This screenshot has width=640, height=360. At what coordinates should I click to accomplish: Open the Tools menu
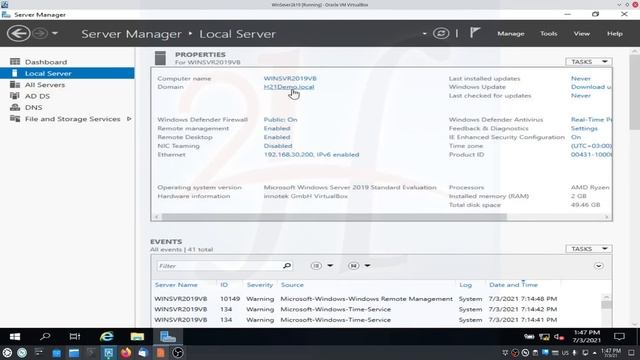pyautogui.click(x=549, y=33)
